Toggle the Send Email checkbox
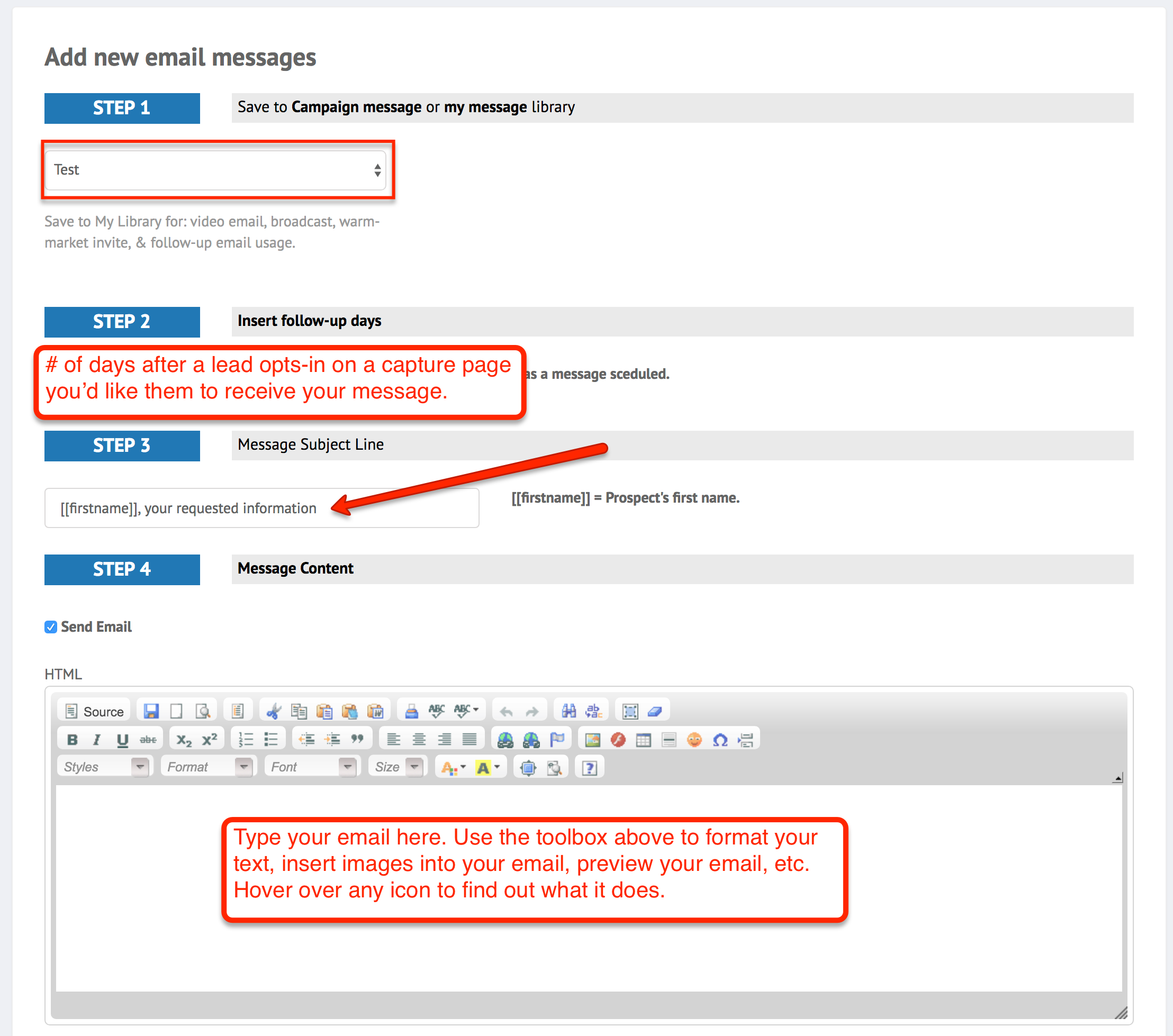The width and height of the screenshot is (1173, 1036). click(51, 626)
